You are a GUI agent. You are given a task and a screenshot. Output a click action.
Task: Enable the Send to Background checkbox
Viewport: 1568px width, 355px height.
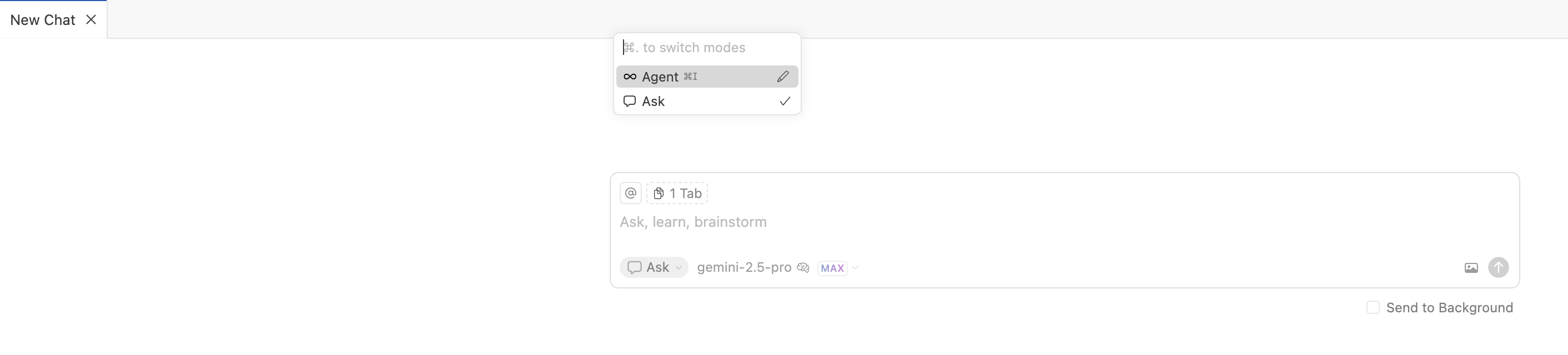1373,308
